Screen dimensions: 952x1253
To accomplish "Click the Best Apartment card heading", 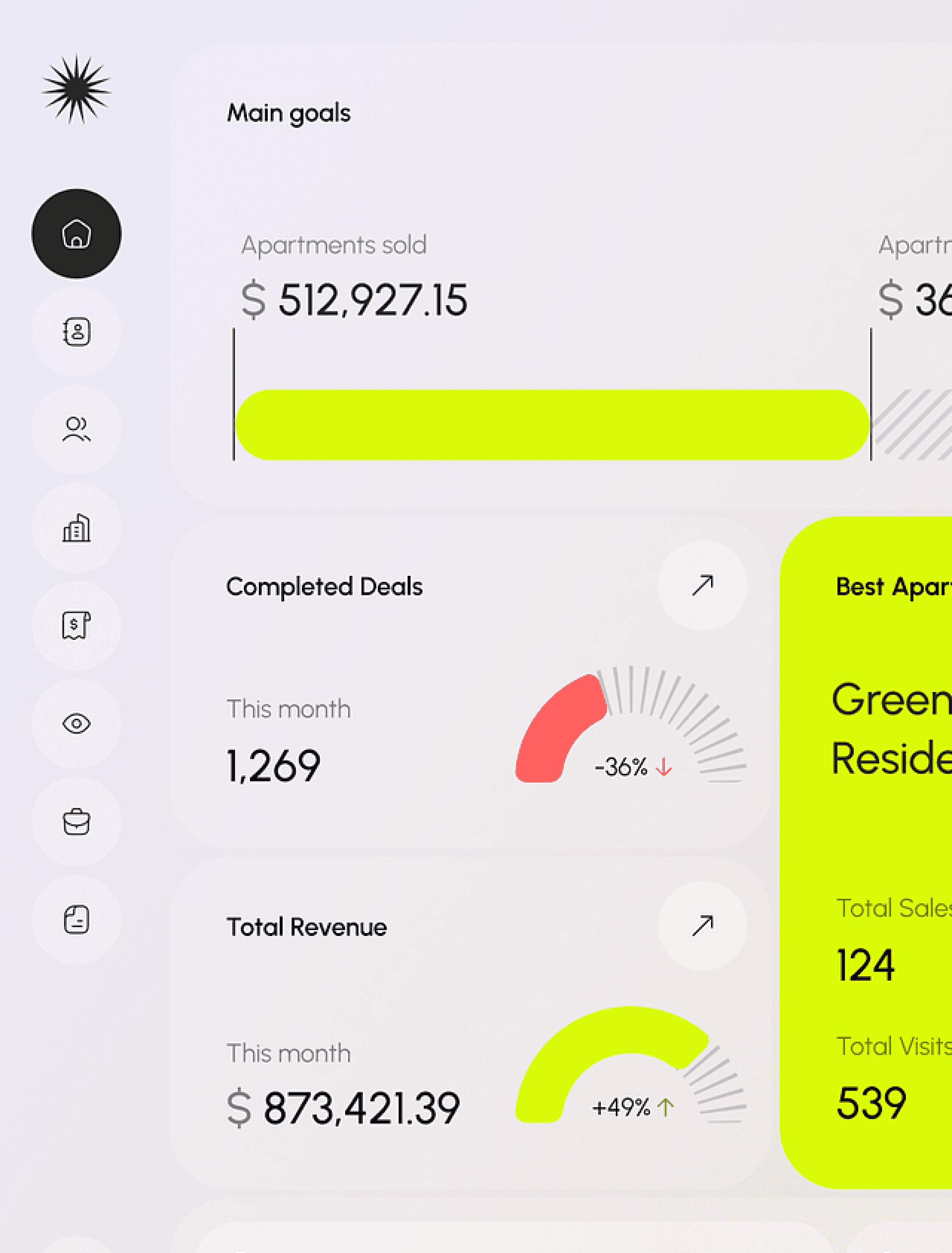I will (x=894, y=586).
